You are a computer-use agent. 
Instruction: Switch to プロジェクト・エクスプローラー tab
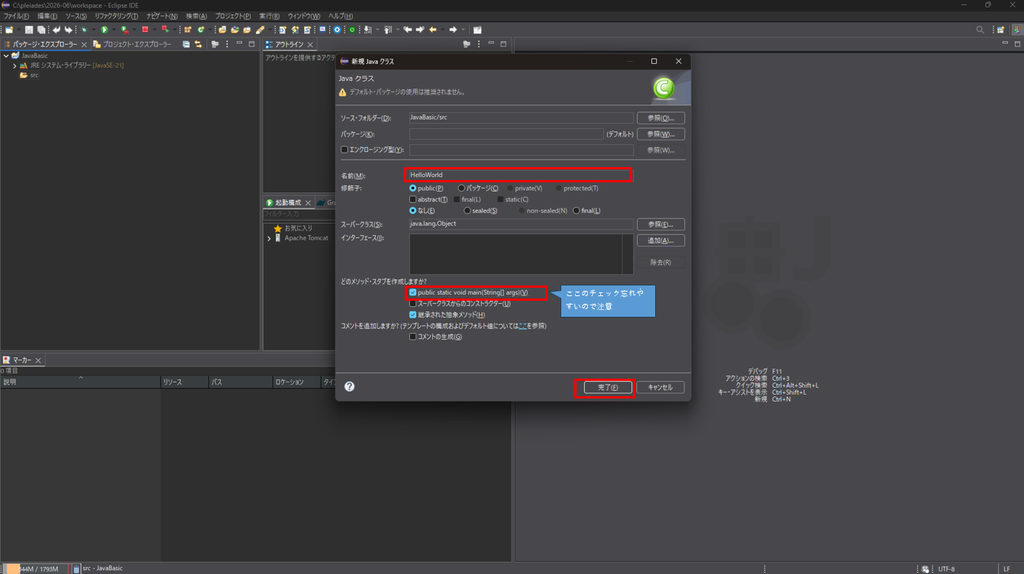click(x=133, y=44)
